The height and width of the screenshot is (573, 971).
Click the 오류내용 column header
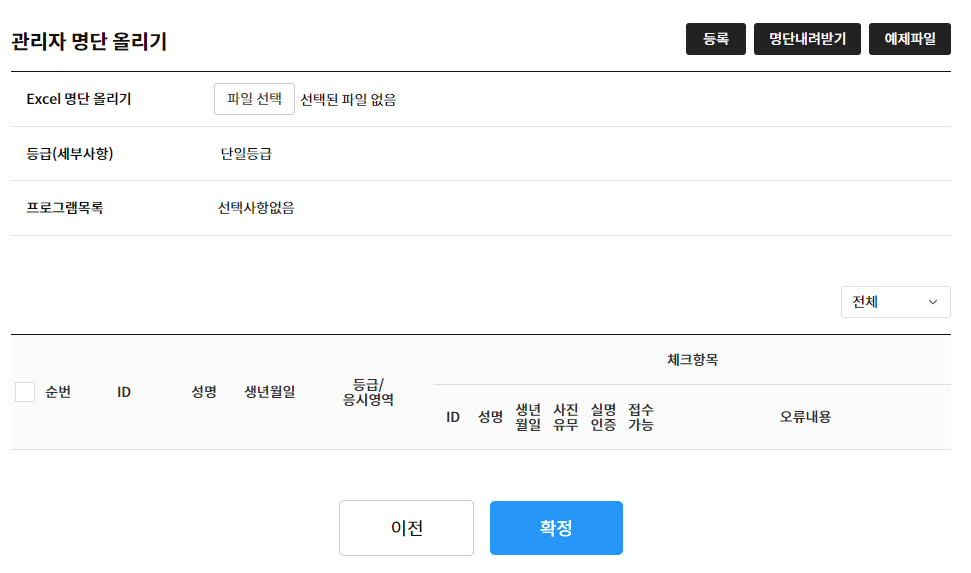pos(805,417)
